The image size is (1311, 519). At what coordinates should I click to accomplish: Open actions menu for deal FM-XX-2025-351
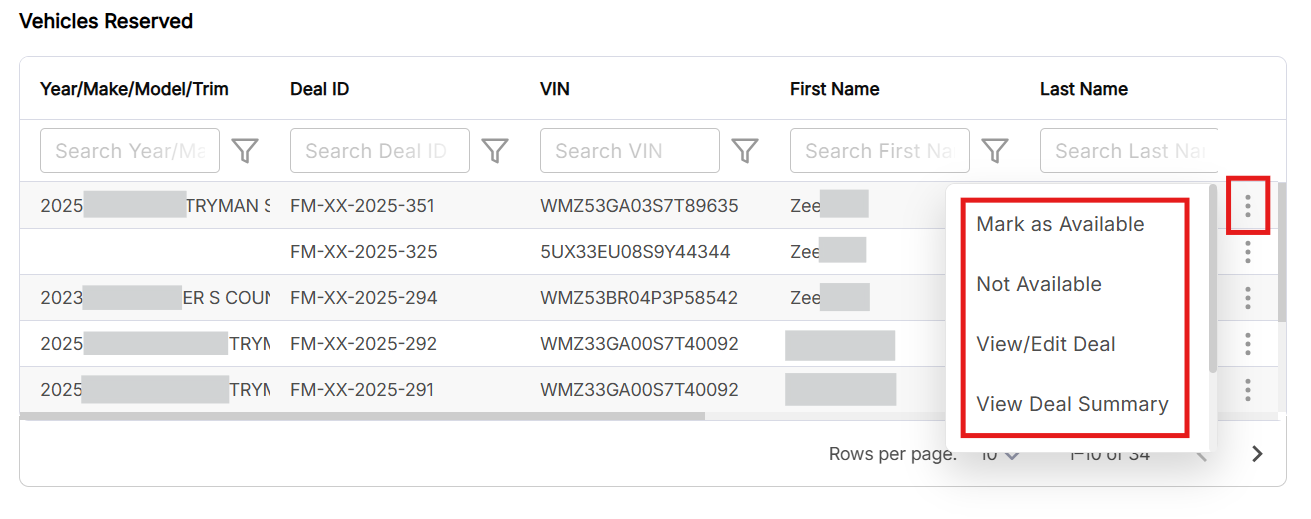(1248, 206)
